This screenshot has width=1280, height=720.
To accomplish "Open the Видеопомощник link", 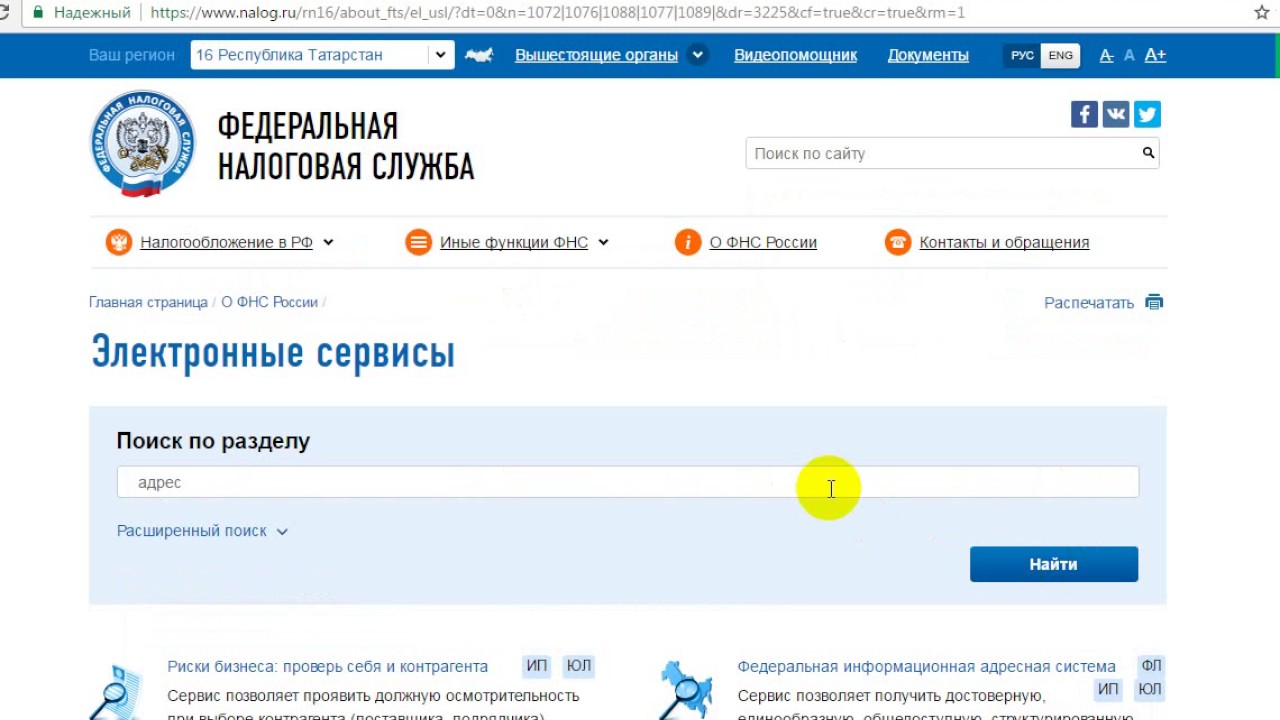I will pyautogui.click(x=795, y=55).
